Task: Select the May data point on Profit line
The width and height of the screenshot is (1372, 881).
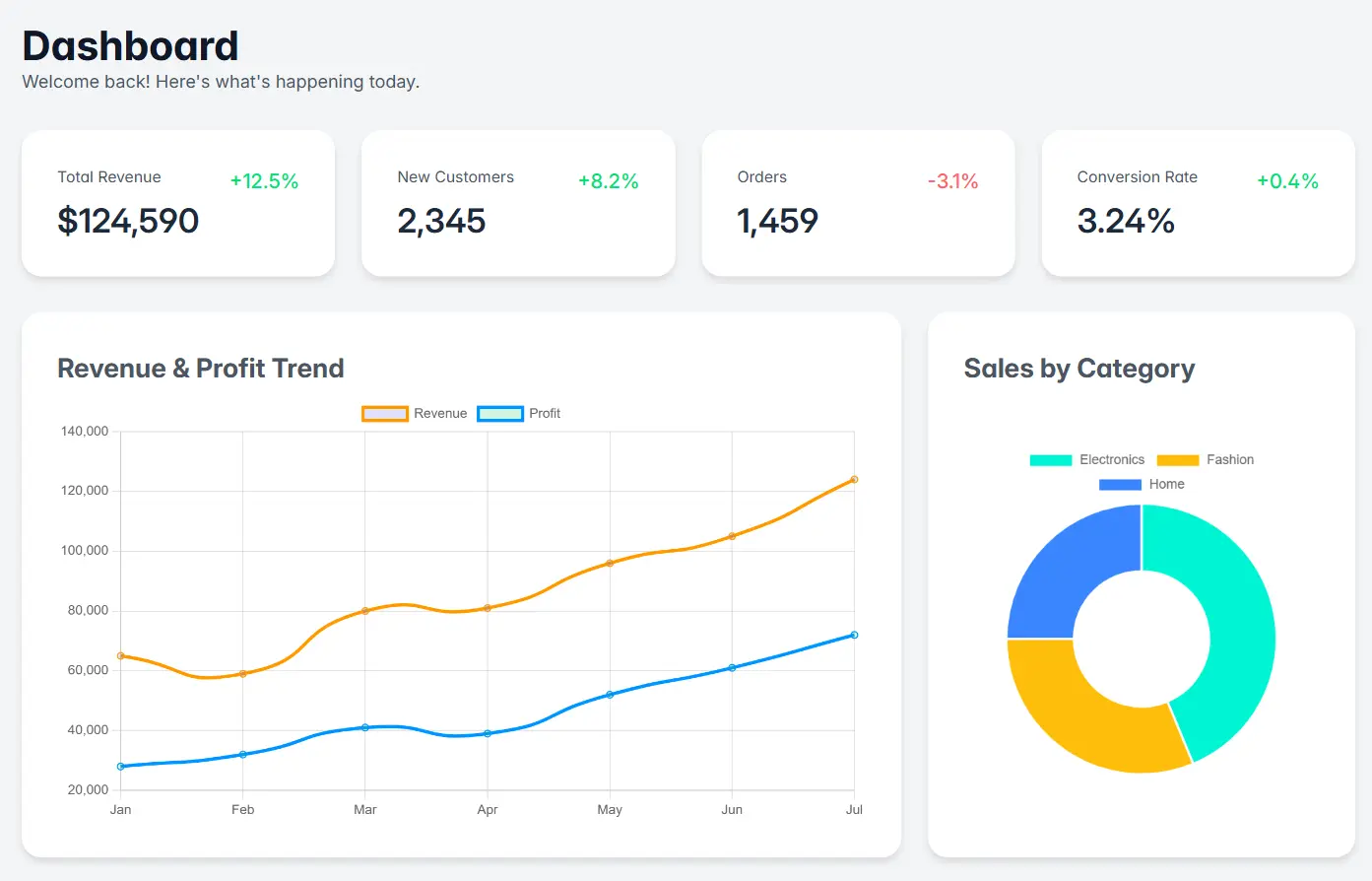Action: click(x=610, y=695)
